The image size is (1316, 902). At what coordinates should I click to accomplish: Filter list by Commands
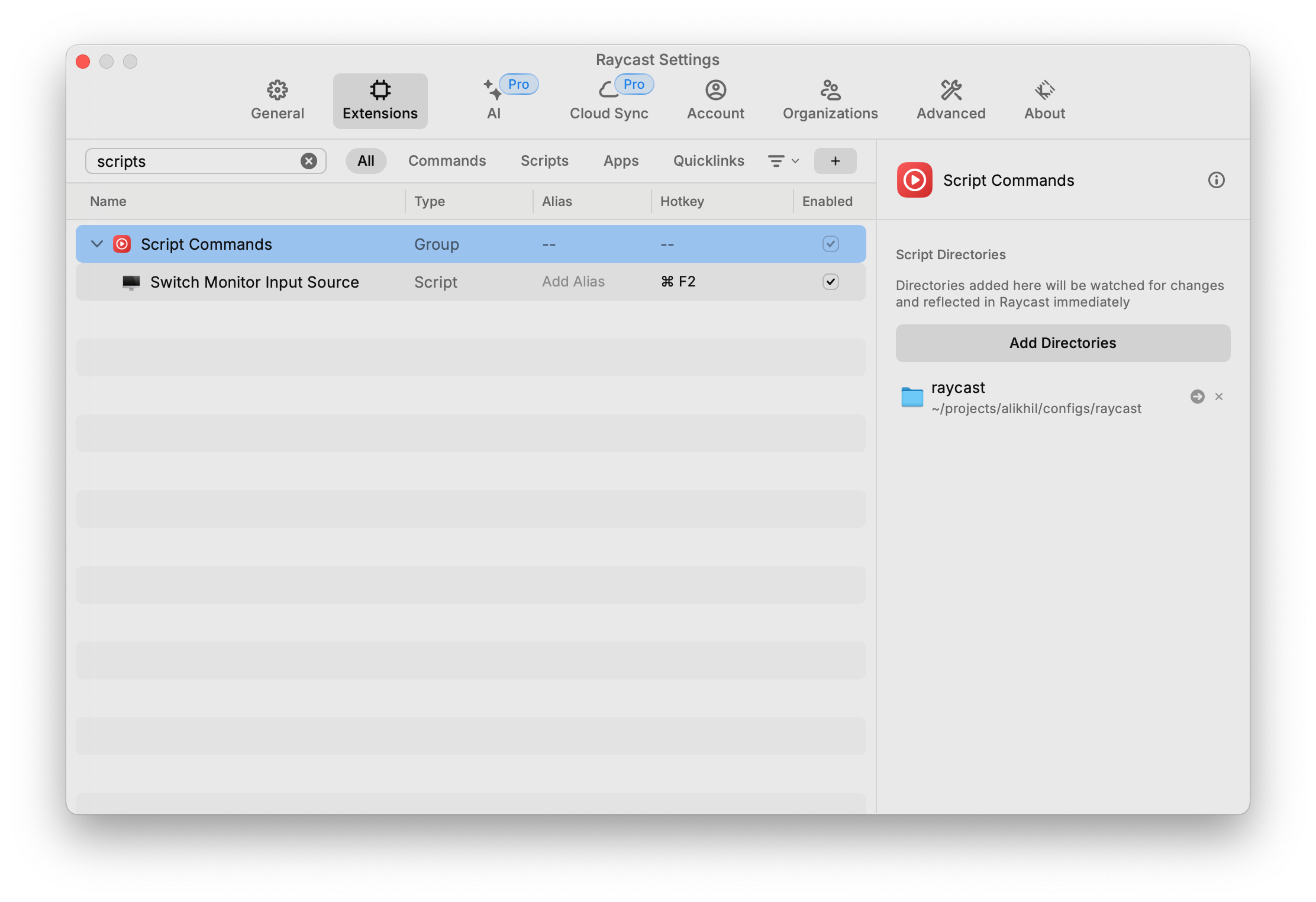point(447,161)
